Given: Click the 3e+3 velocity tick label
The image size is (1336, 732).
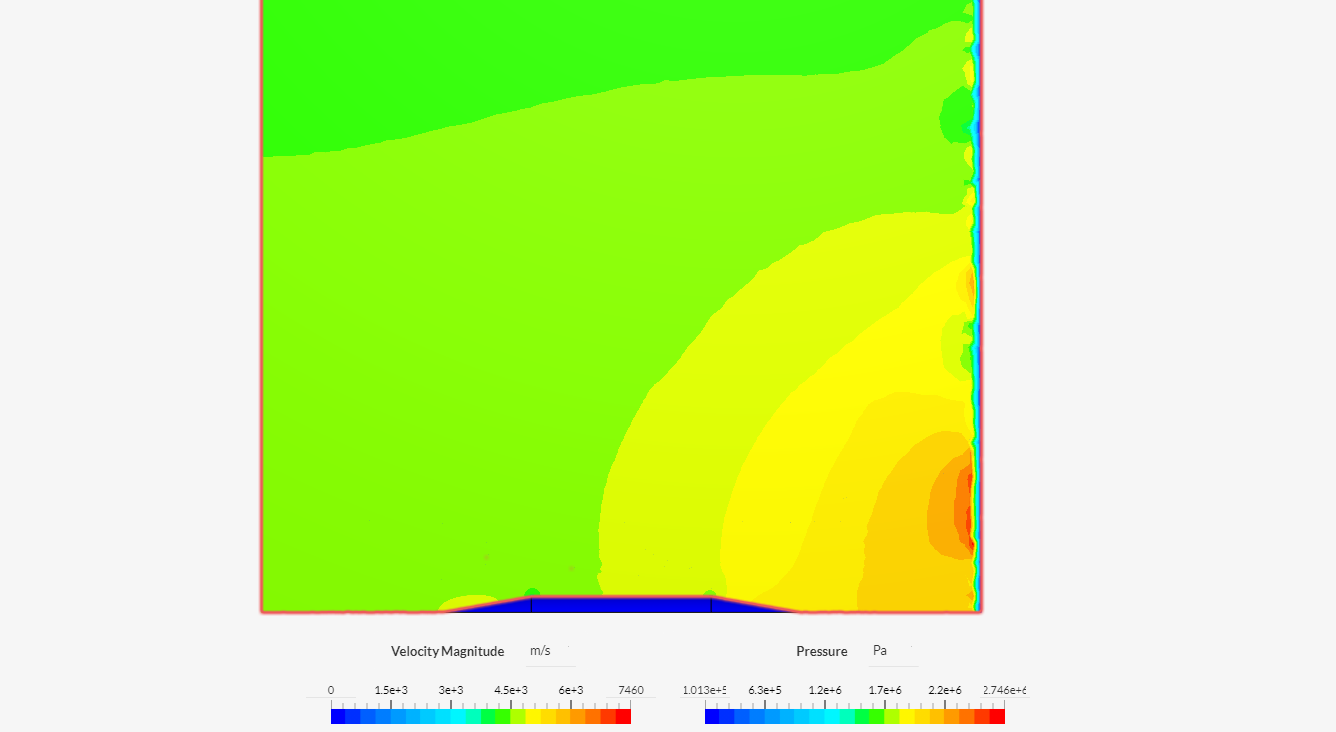Looking at the screenshot, I should coord(451,690).
